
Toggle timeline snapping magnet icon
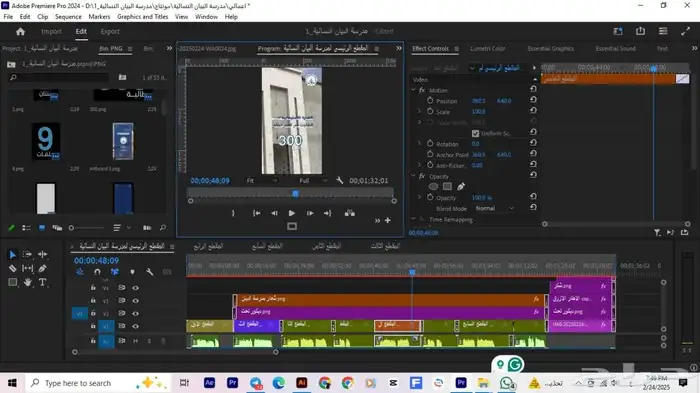(x=97, y=272)
